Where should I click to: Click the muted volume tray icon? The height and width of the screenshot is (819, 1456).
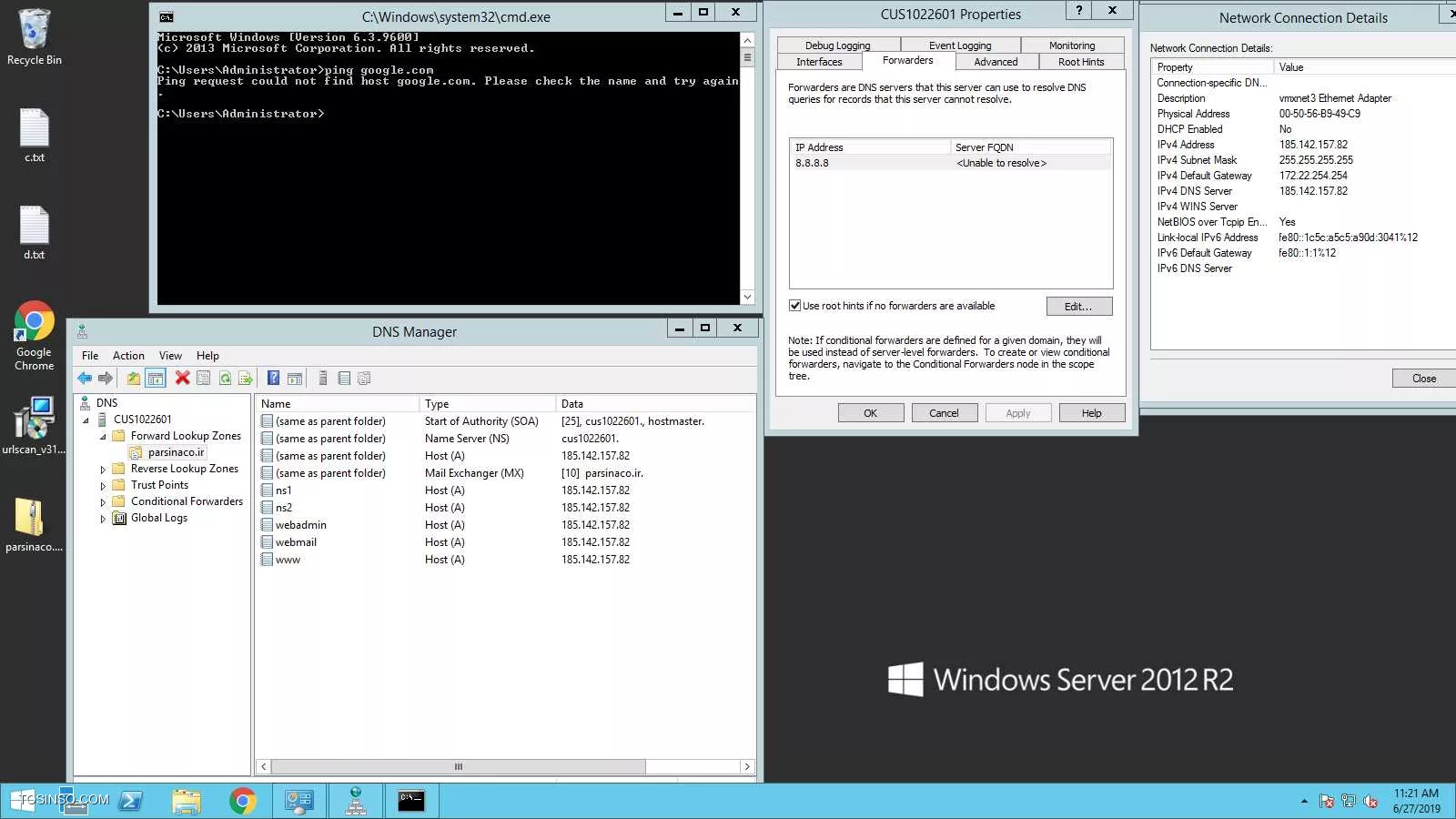[x=1370, y=801]
